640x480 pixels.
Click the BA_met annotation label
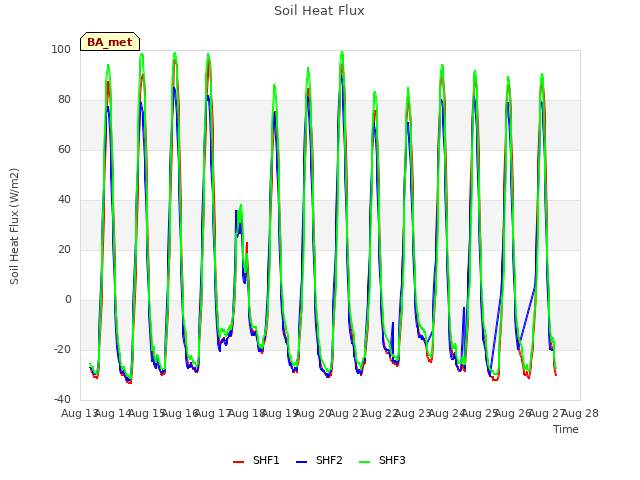110,42
